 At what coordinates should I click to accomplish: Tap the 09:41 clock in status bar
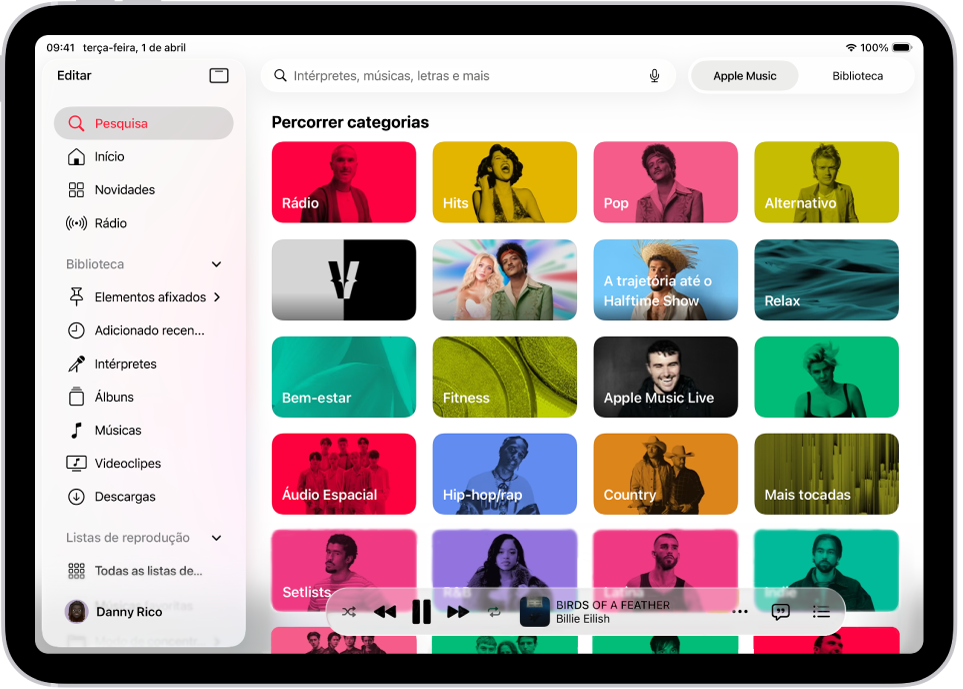coord(60,47)
